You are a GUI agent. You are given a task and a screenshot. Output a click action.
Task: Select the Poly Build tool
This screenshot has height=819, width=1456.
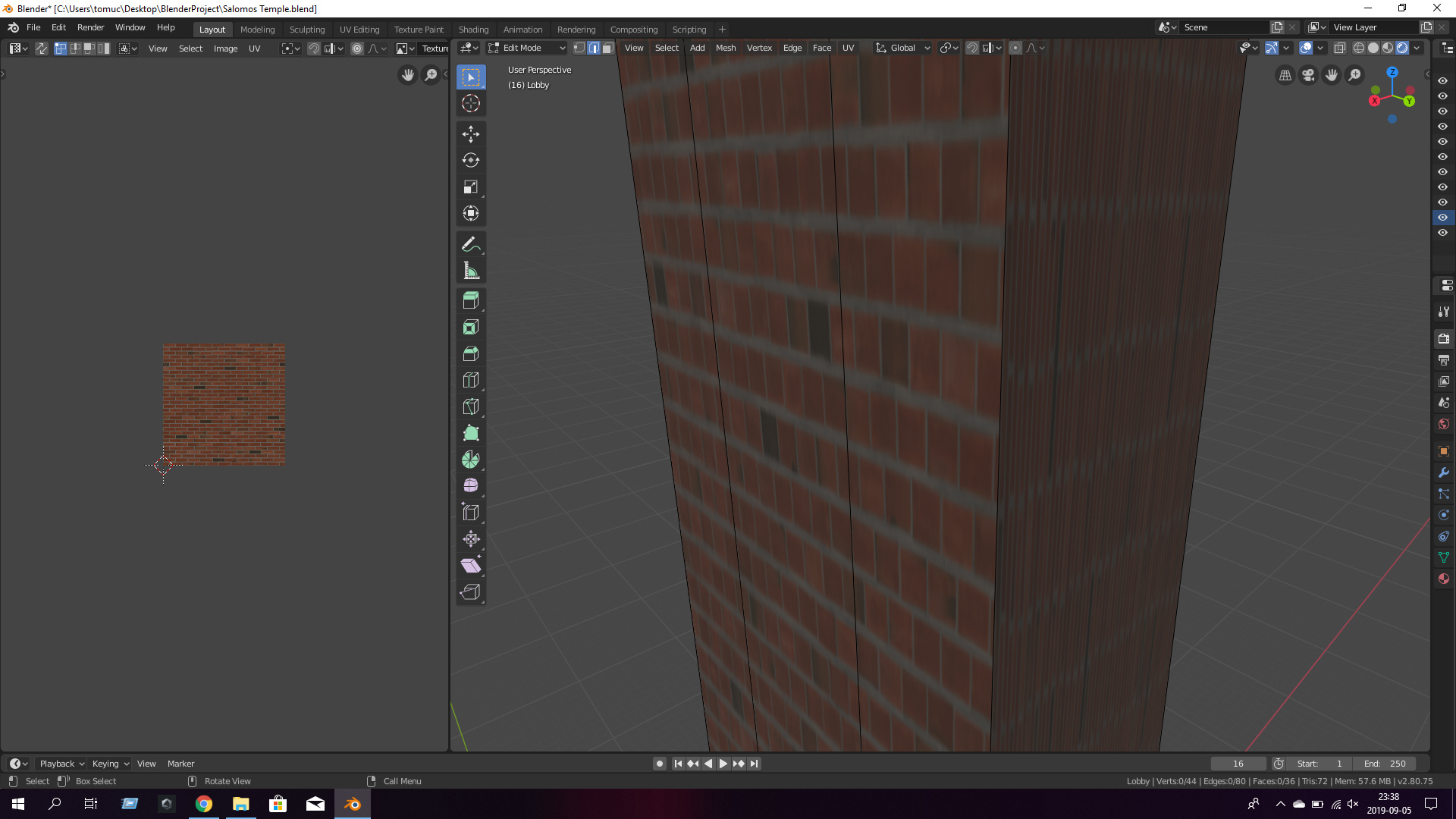(471, 433)
